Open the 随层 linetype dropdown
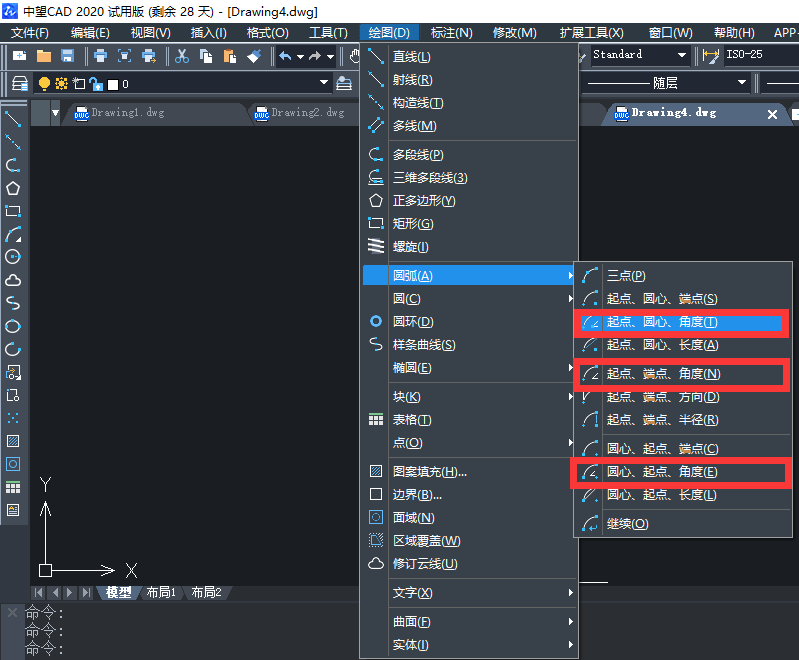This screenshot has height=660, width=799. point(741,83)
